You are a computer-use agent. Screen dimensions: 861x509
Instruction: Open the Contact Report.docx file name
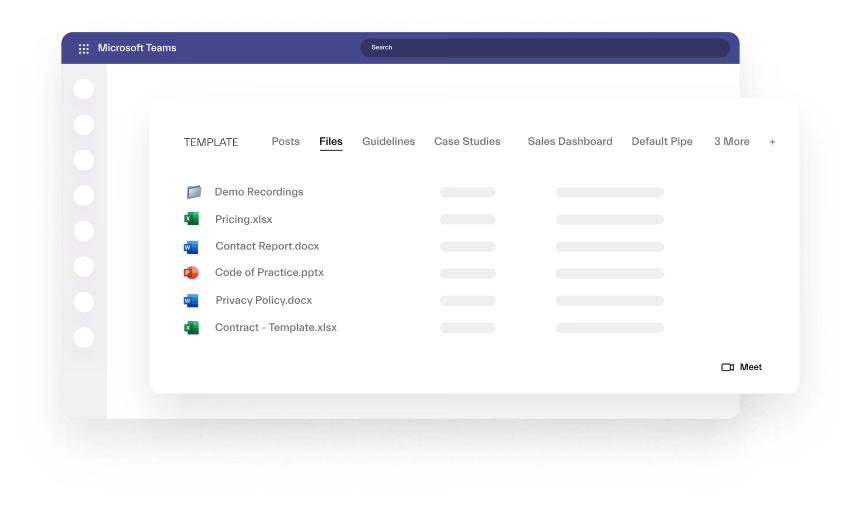coord(267,246)
